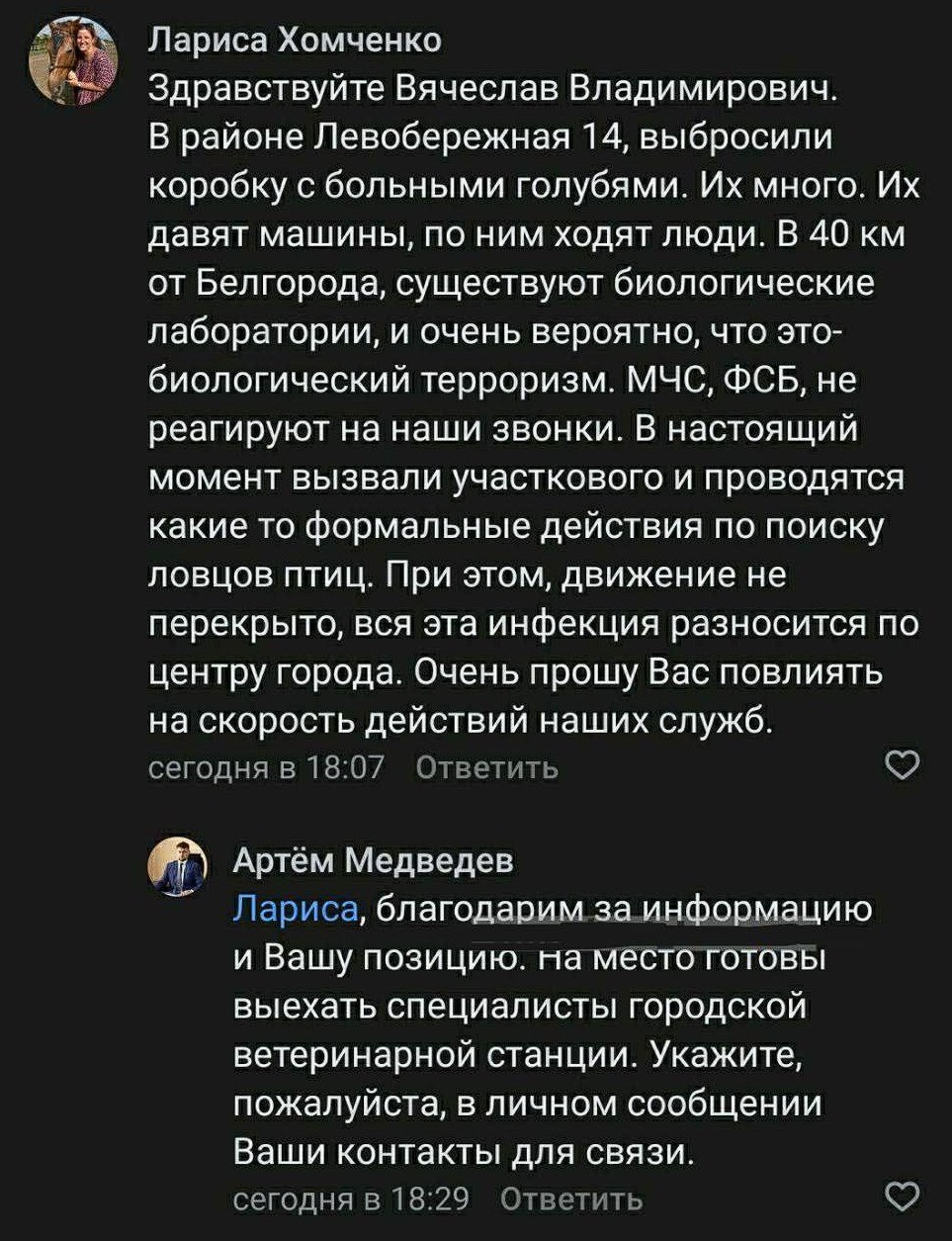Reply to the comment posted at 18:07
The image size is (952, 1241).
click(486, 767)
